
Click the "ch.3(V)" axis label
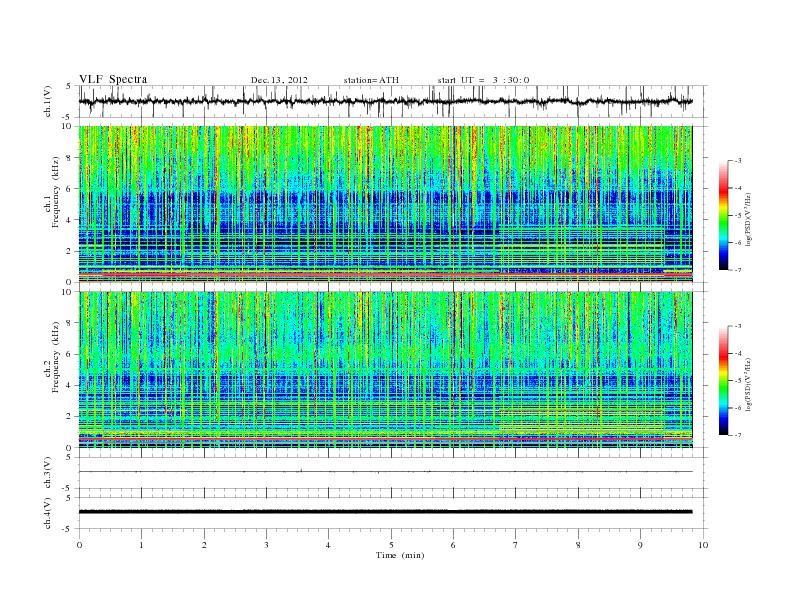click(48, 473)
